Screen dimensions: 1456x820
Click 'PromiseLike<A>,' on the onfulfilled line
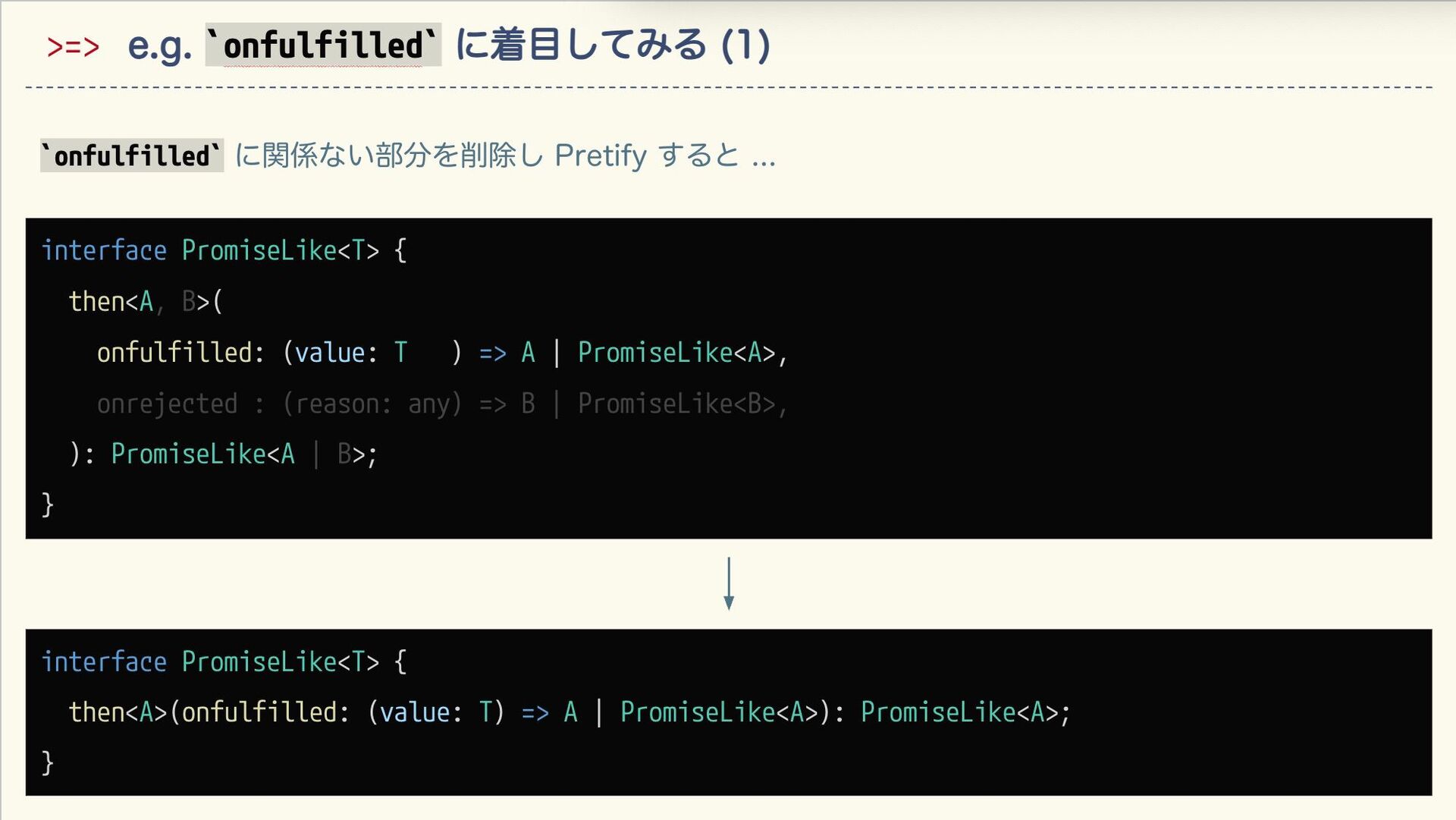pos(682,353)
